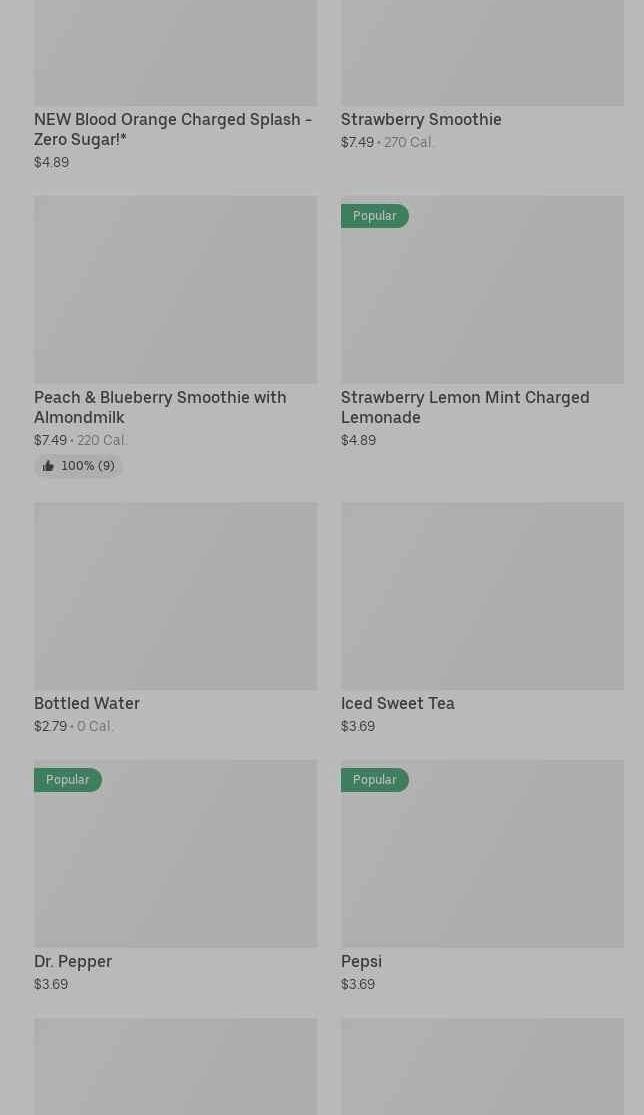Open the Iced Sweet Tea item
Image resolution: width=644 pixels, height=1115 pixels.
point(397,703)
